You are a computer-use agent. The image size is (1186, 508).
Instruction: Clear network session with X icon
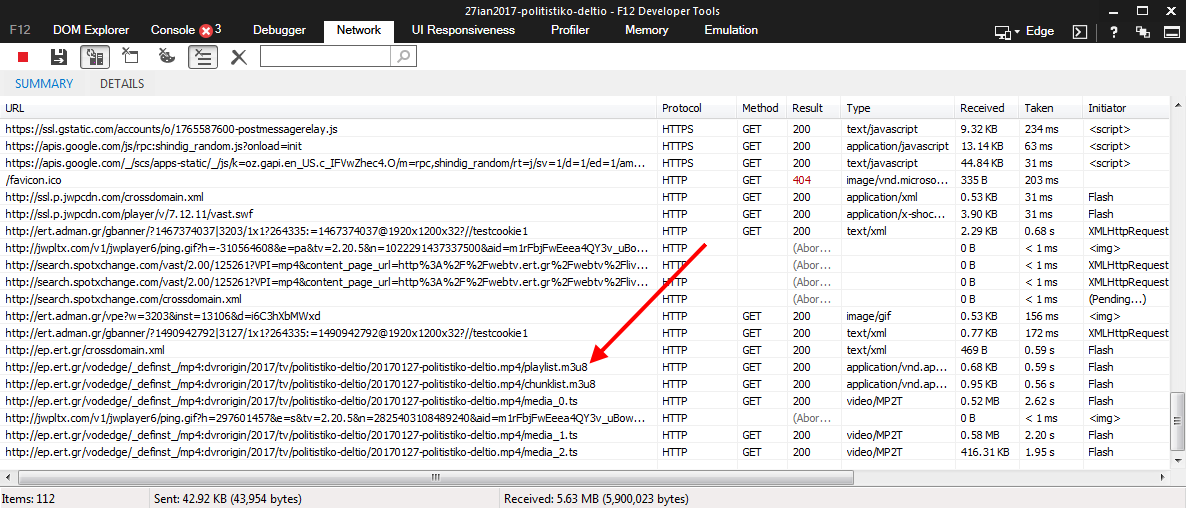pos(239,57)
